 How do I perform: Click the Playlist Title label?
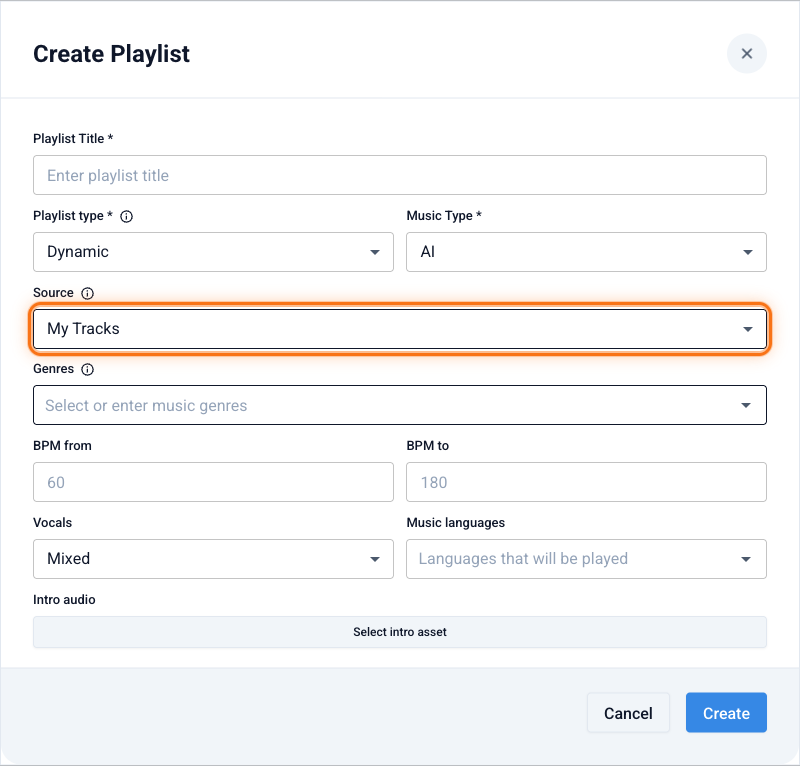[x=73, y=139]
